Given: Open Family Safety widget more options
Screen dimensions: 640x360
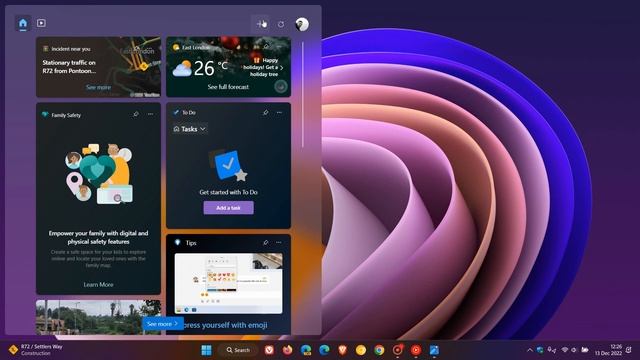Looking at the screenshot, I should click(x=151, y=114).
